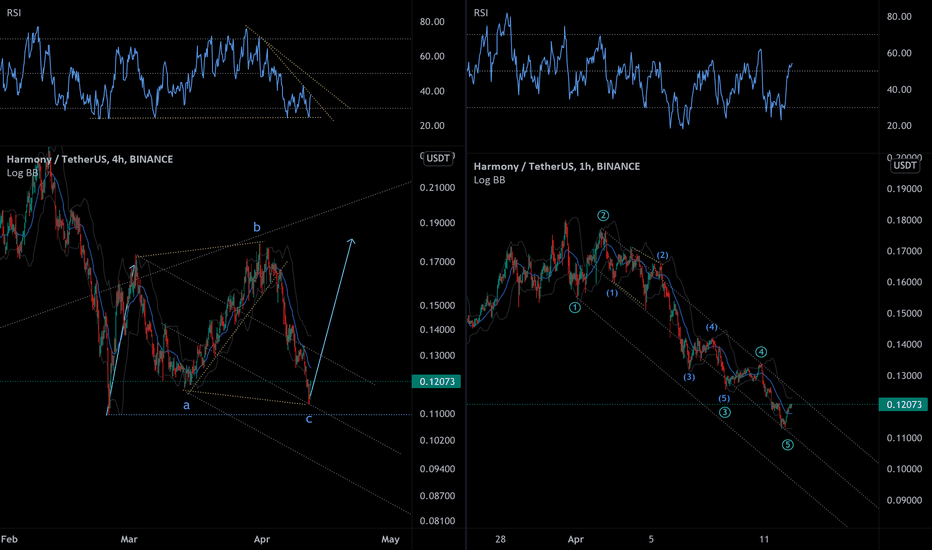The image size is (932, 550).
Task: Select wave label 'b' on the 4h chart
Action: 257,227
